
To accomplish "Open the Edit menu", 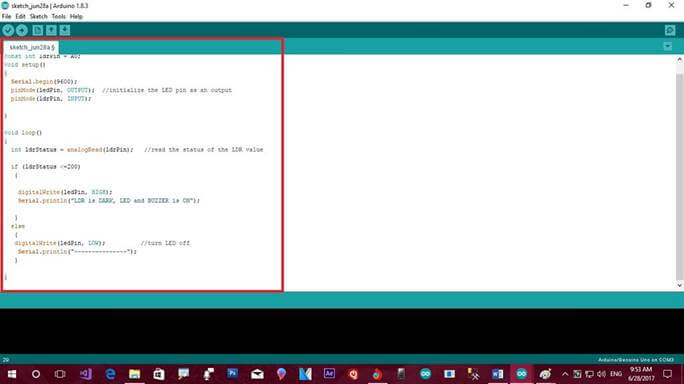I will tap(21, 17).
